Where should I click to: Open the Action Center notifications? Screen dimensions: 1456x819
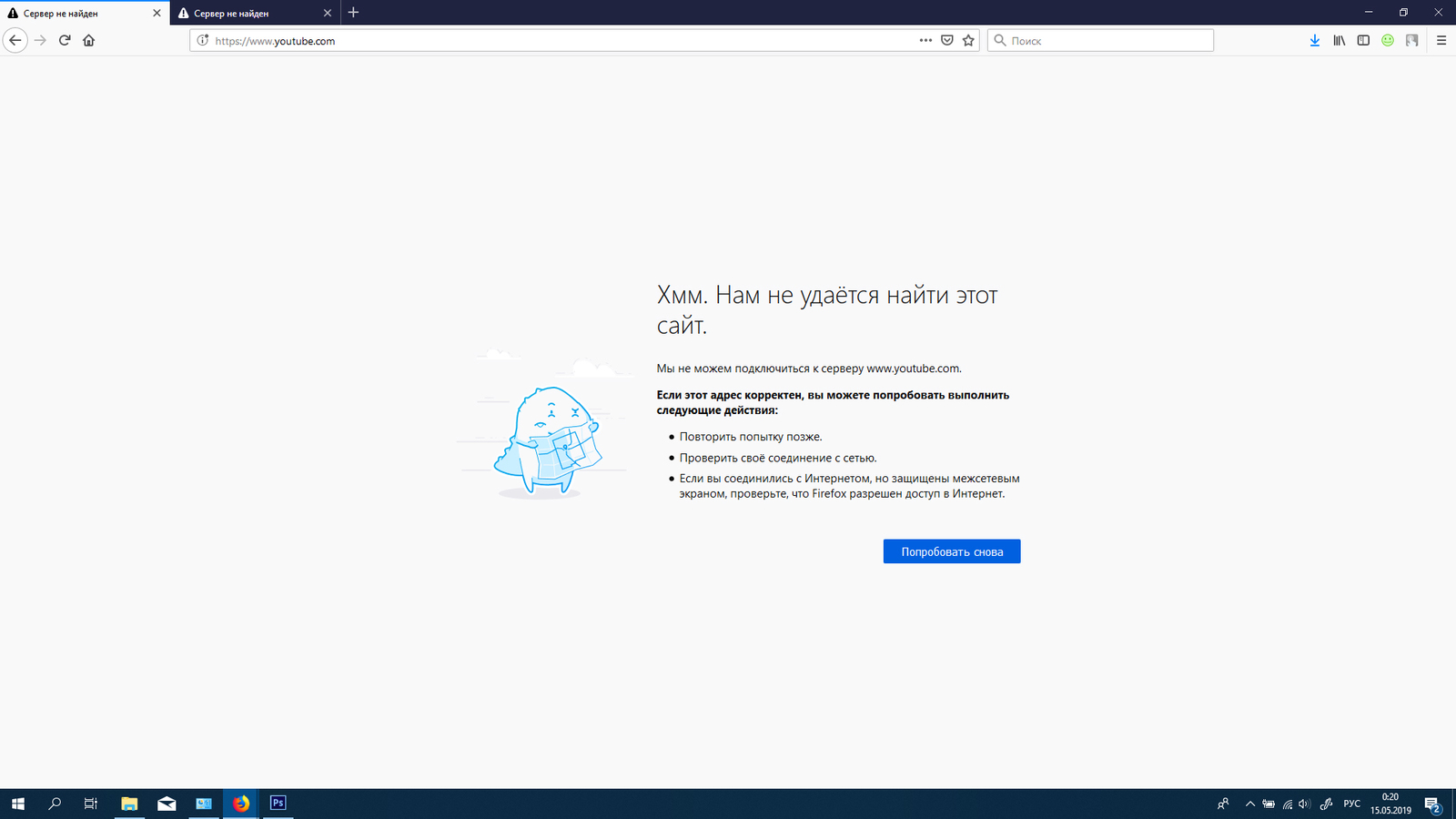click(x=1432, y=804)
